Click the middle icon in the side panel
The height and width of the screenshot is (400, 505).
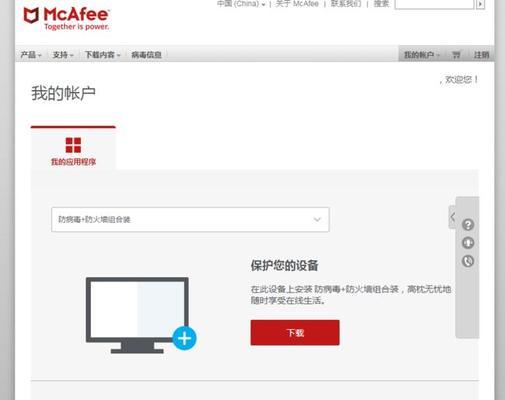[468, 243]
